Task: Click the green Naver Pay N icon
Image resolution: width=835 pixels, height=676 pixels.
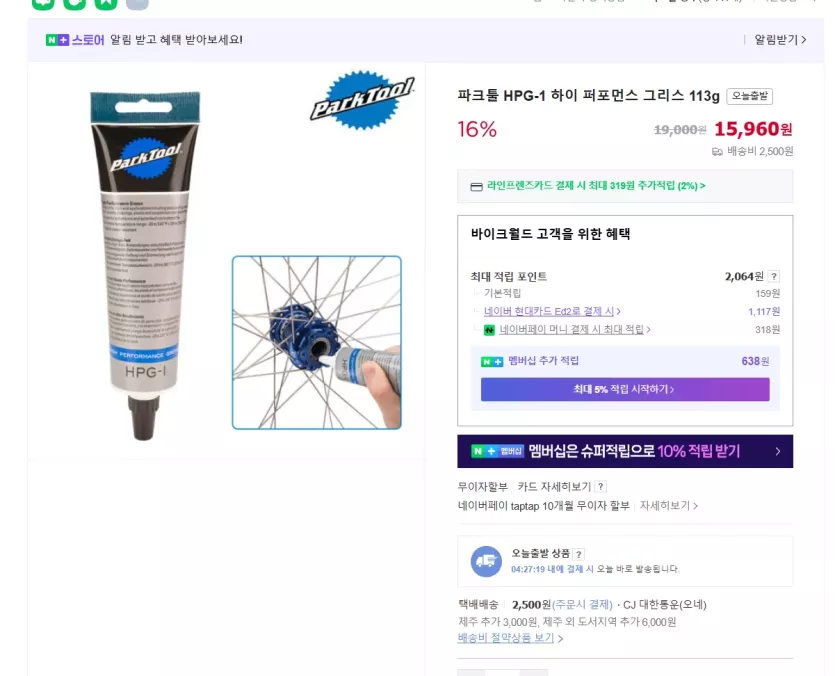Action: pos(489,330)
